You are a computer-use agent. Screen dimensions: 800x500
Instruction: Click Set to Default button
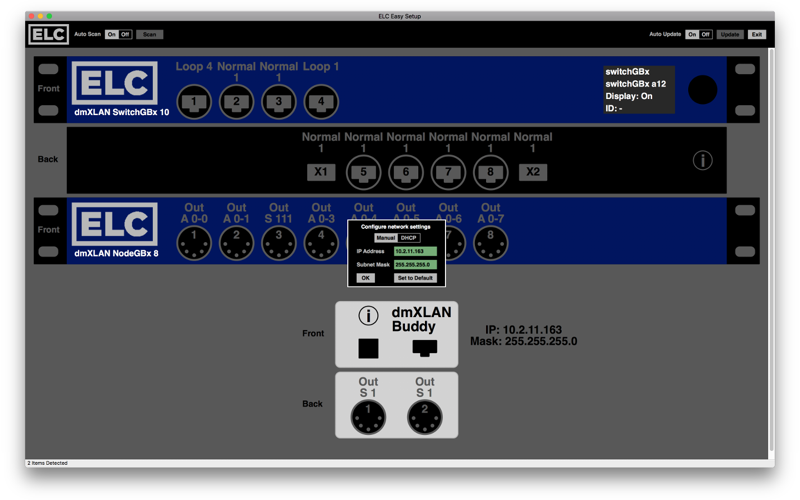pyautogui.click(x=415, y=278)
